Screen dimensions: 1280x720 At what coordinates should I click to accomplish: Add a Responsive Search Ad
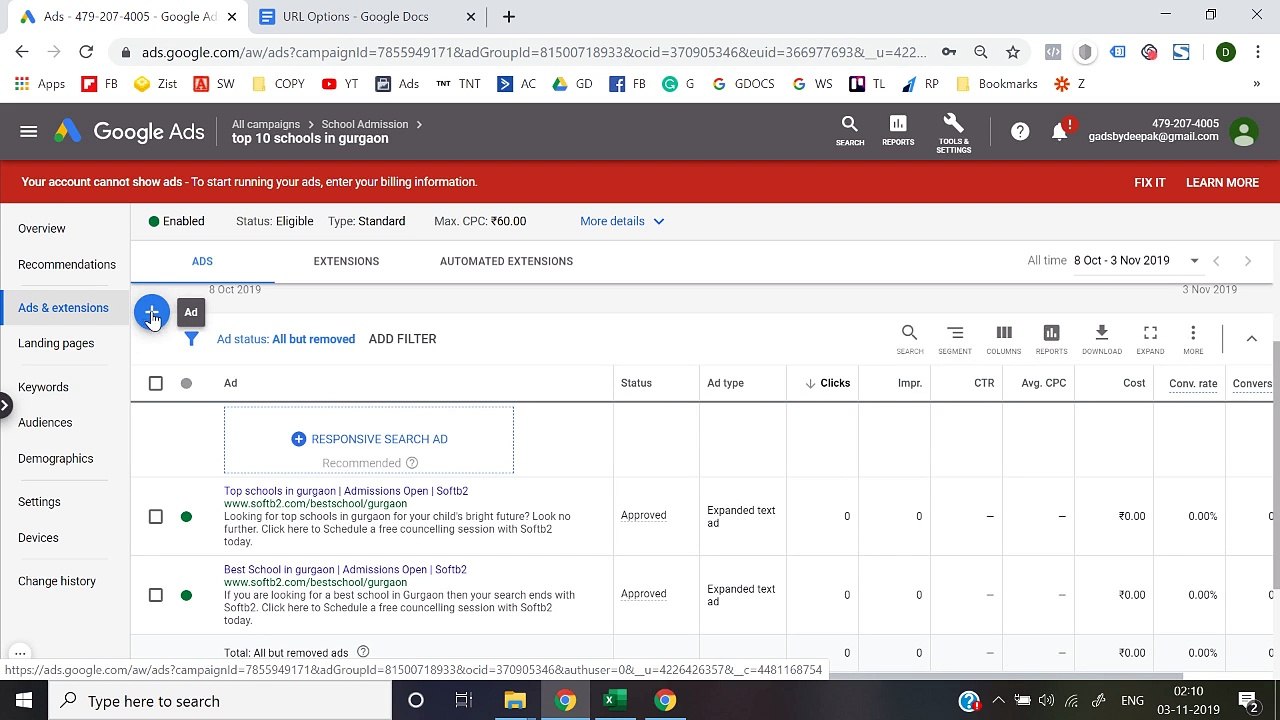pos(369,439)
